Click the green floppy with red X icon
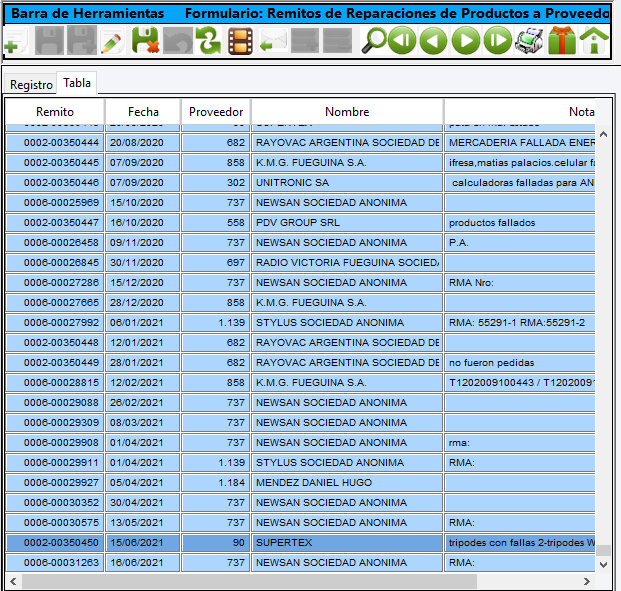 [x=145, y=40]
